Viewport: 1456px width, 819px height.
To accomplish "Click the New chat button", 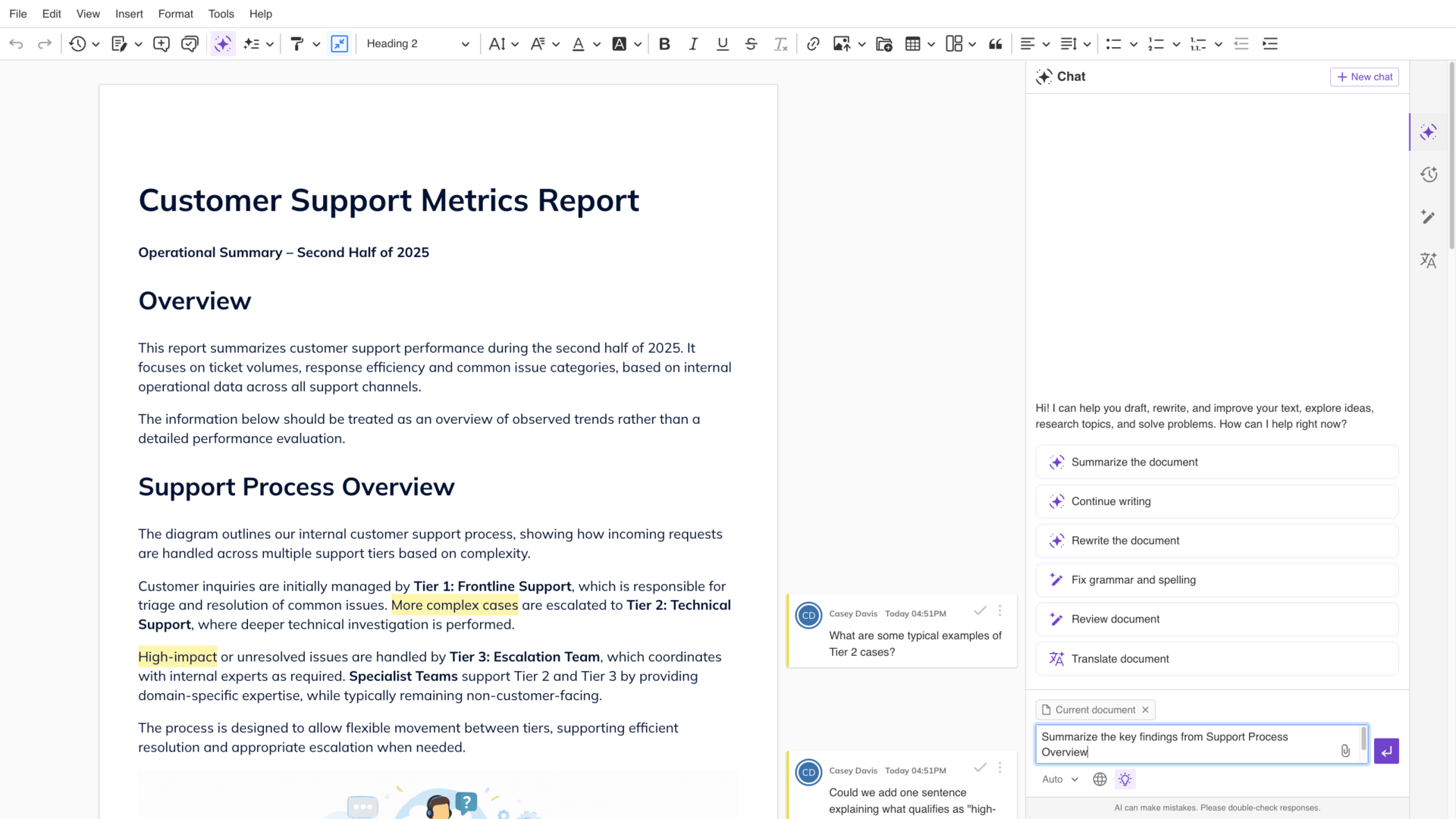I will (1364, 77).
